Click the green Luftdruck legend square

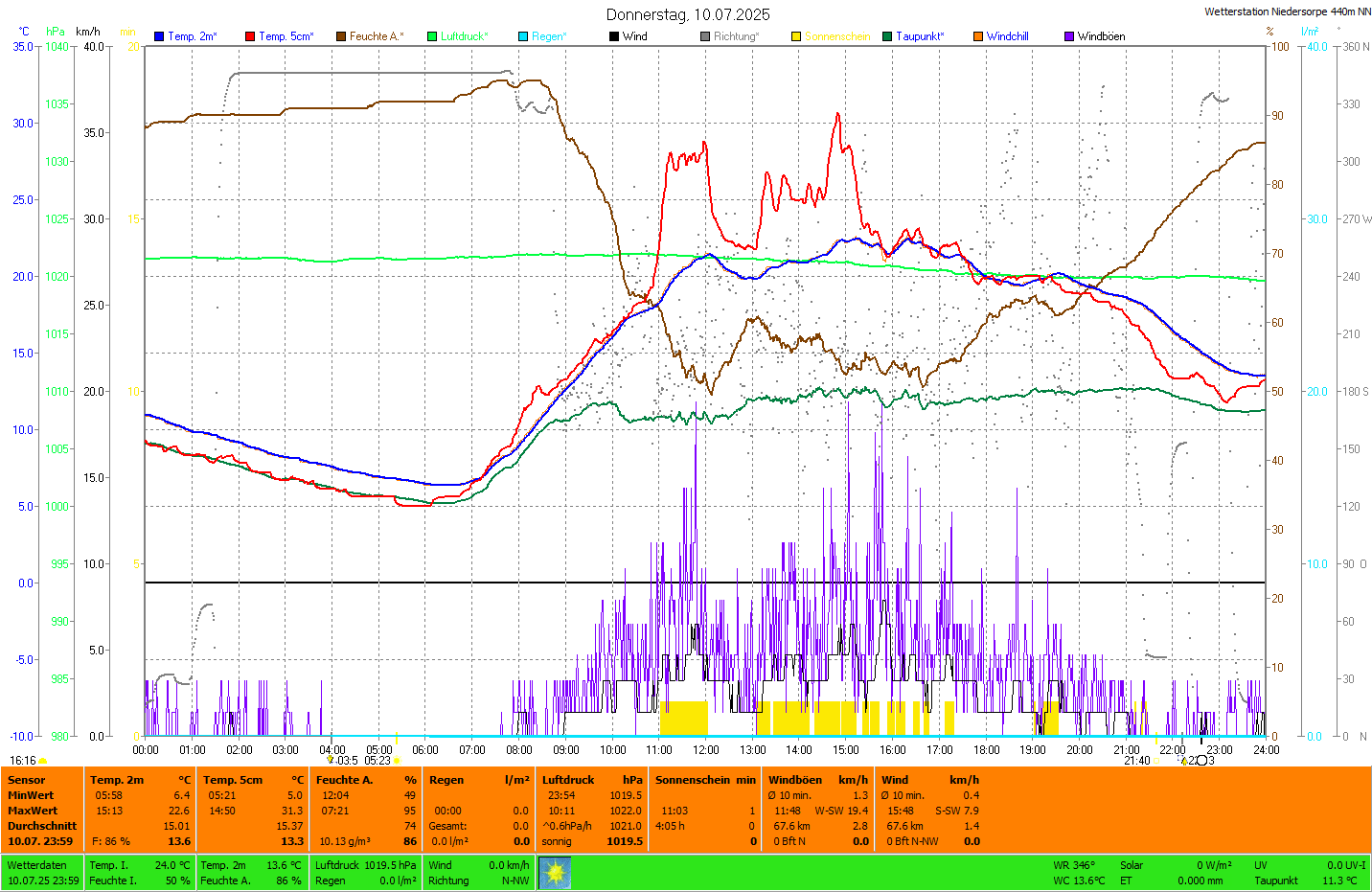point(432,36)
